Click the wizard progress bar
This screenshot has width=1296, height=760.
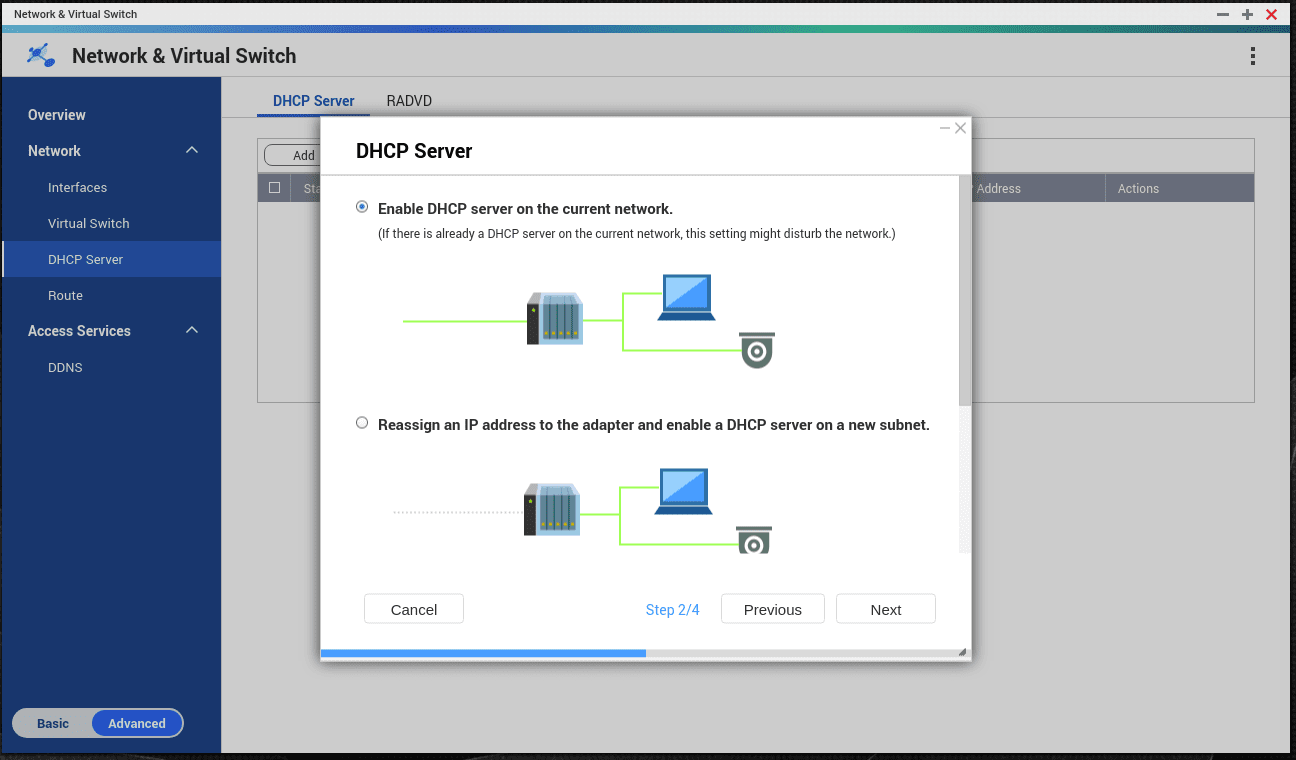[x=645, y=653]
